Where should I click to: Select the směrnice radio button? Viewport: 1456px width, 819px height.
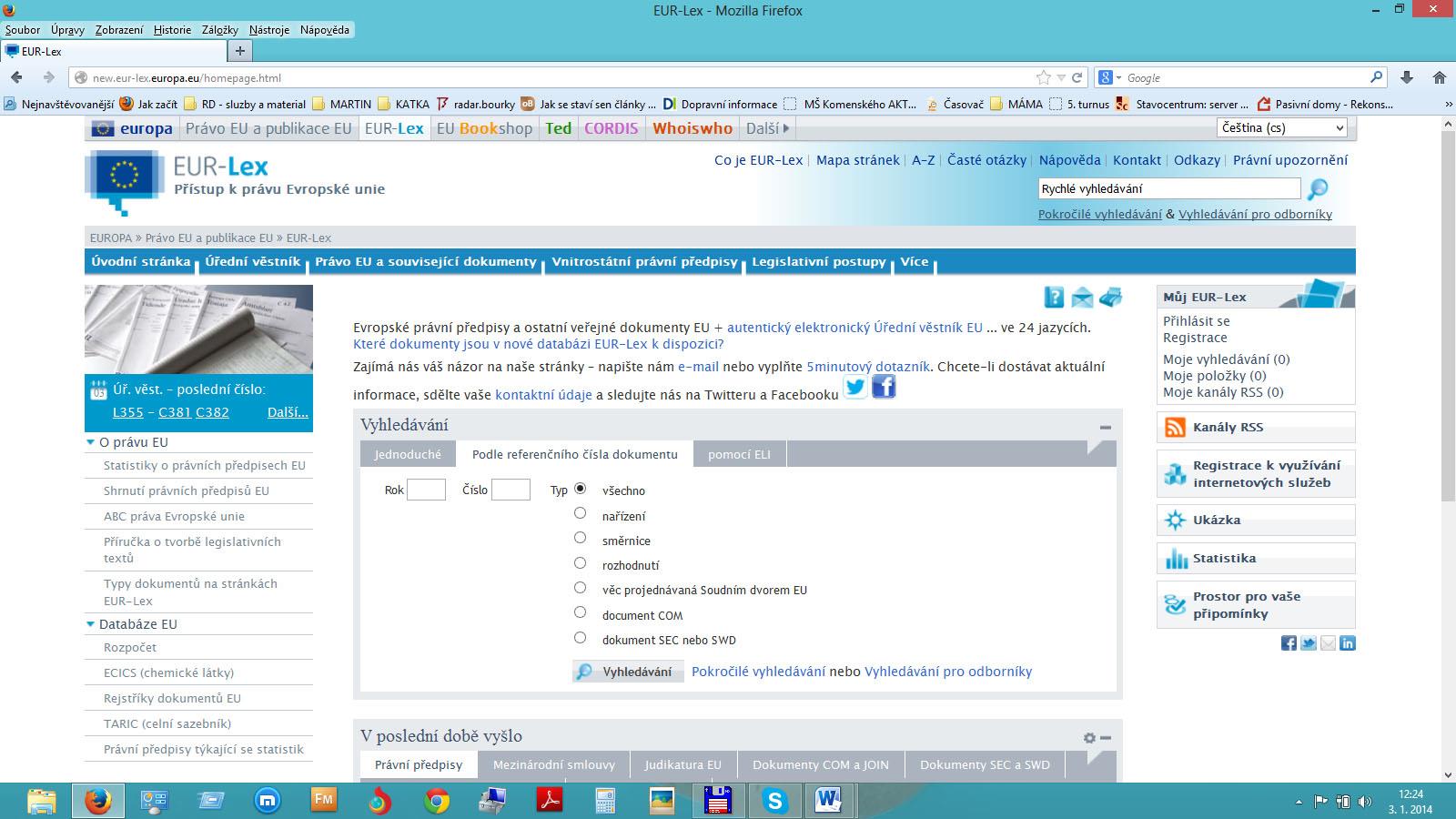point(580,538)
